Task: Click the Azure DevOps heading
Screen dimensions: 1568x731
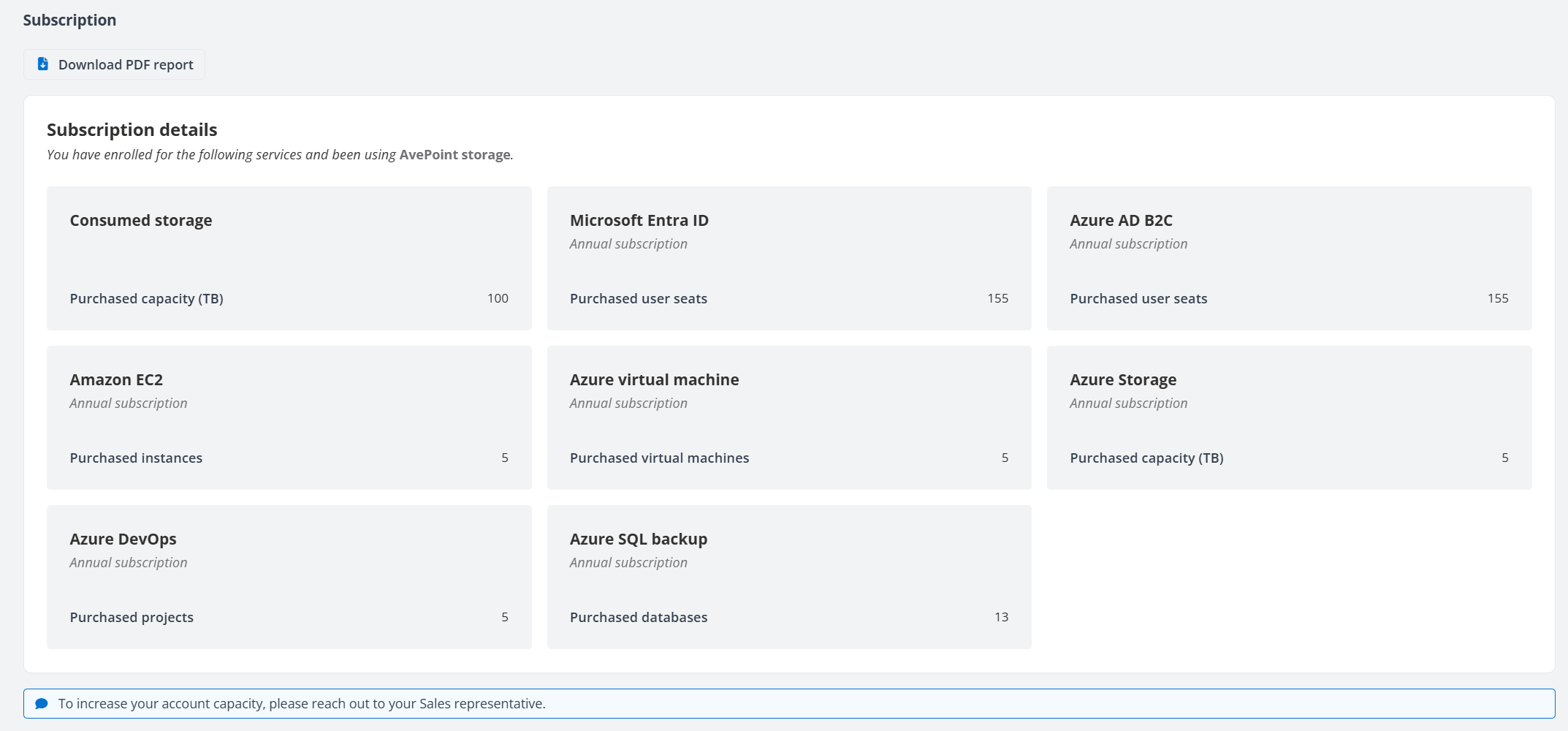Action: click(123, 539)
